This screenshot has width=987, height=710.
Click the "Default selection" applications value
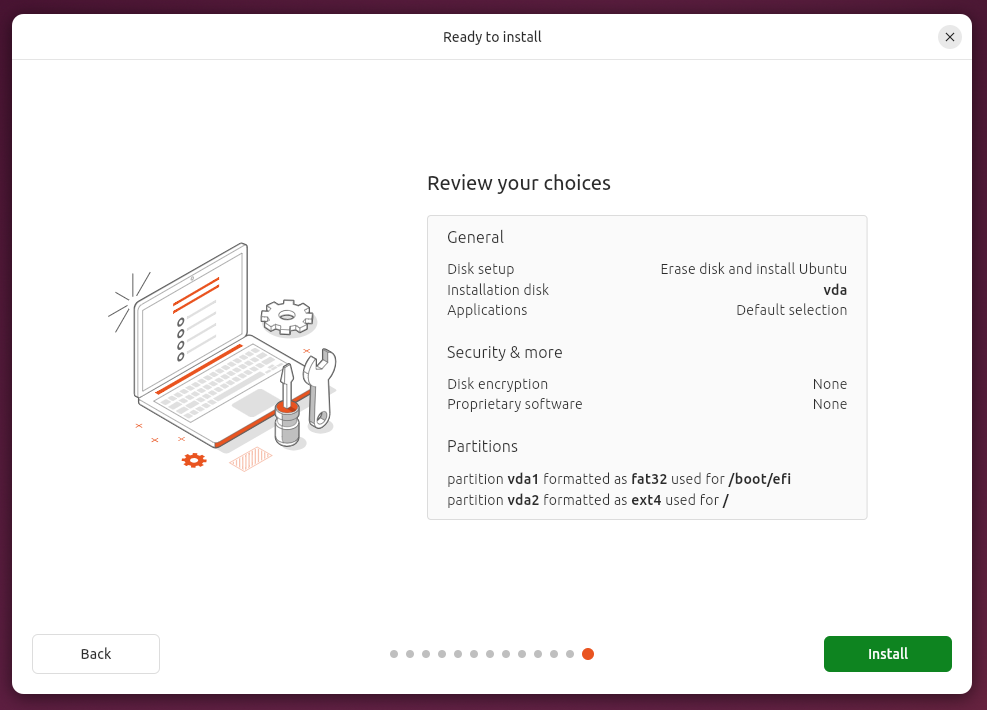pyautogui.click(x=791, y=310)
